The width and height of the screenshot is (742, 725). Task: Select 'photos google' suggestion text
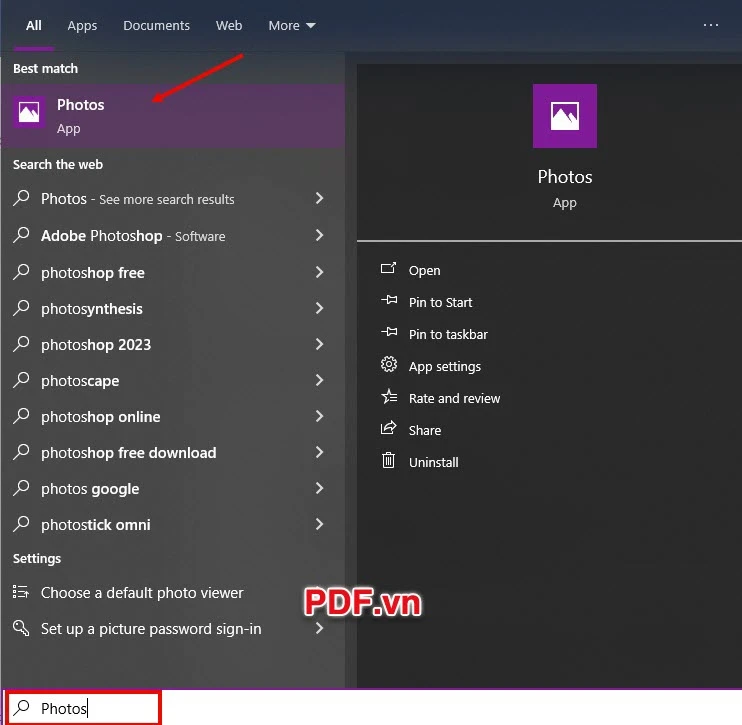(x=90, y=489)
